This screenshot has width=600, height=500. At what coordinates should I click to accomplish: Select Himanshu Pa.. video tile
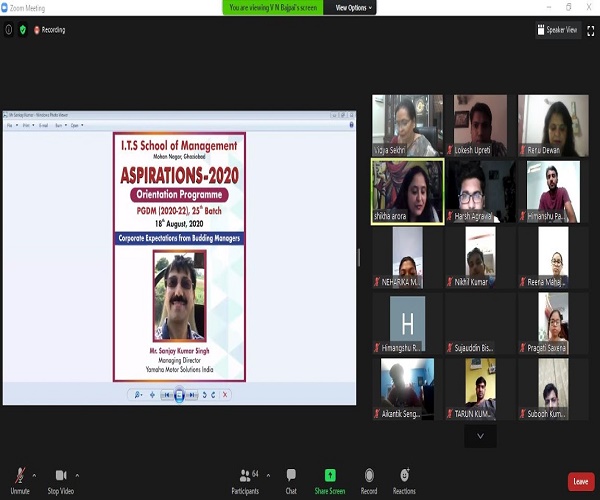point(553,192)
